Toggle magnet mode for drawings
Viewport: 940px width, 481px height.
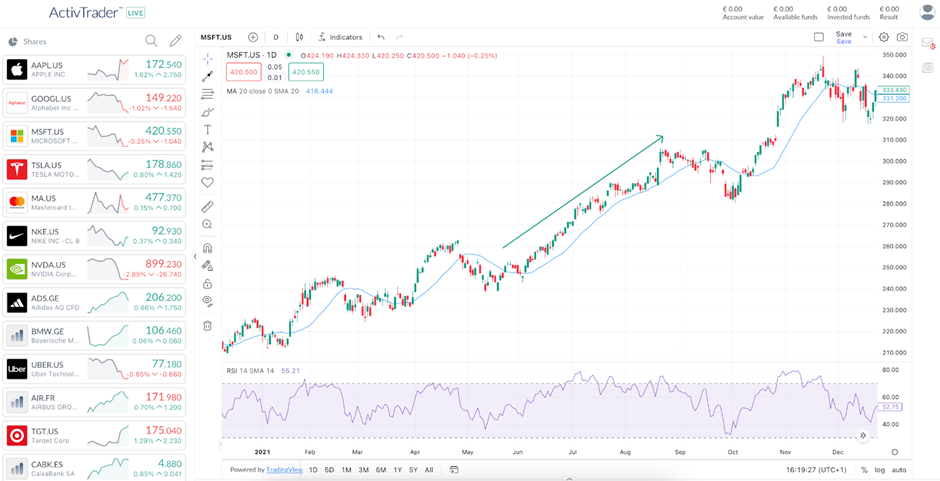[208, 248]
